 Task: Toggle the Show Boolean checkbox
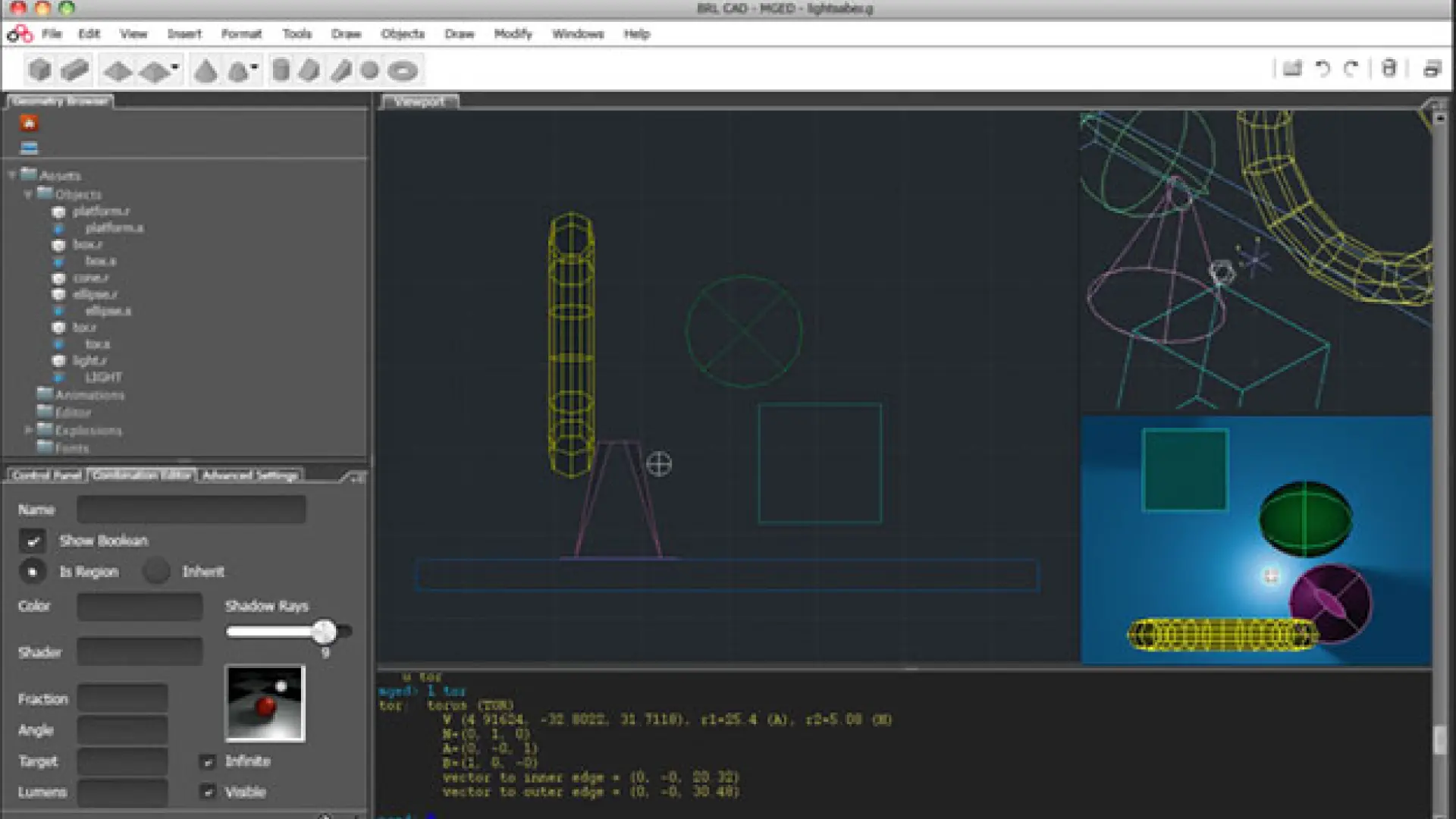(x=33, y=541)
